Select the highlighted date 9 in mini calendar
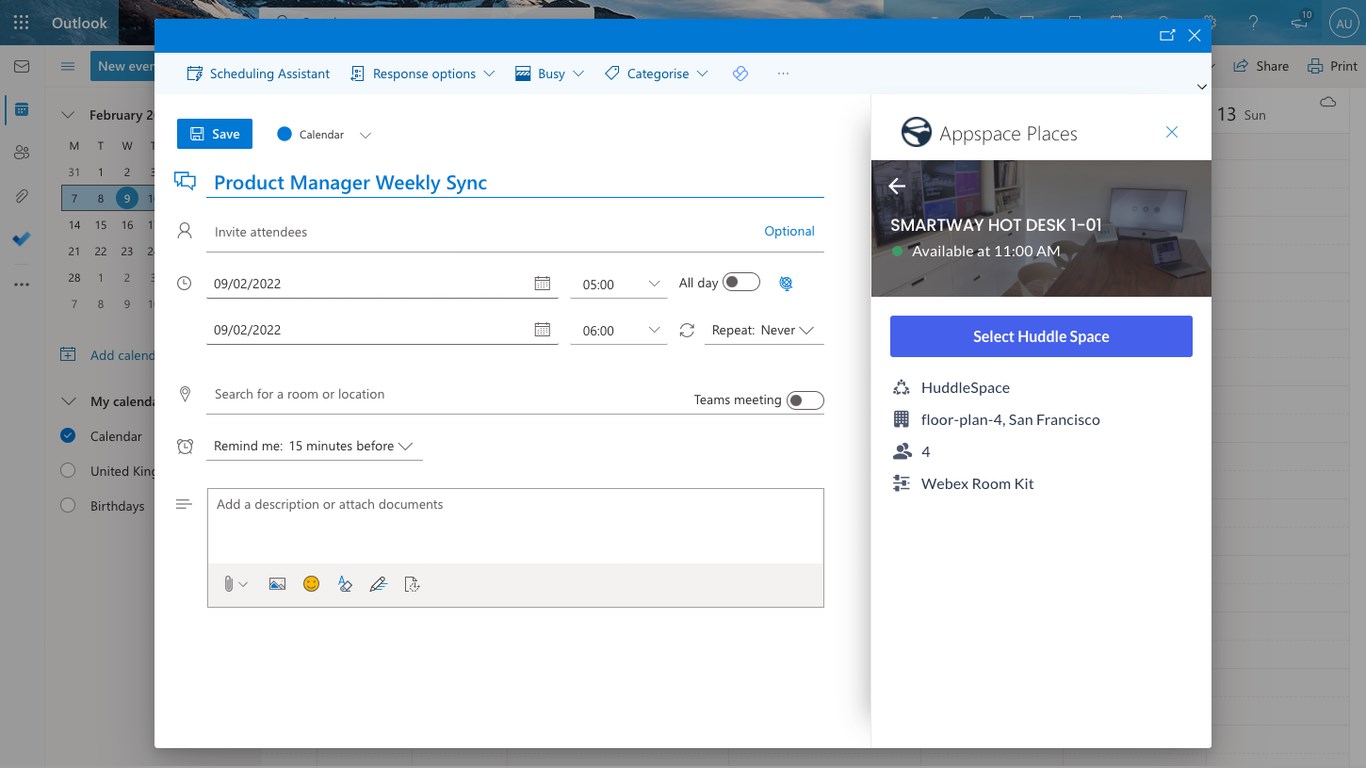Image resolution: width=1366 pixels, height=768 pixels. tap(127, 198)
